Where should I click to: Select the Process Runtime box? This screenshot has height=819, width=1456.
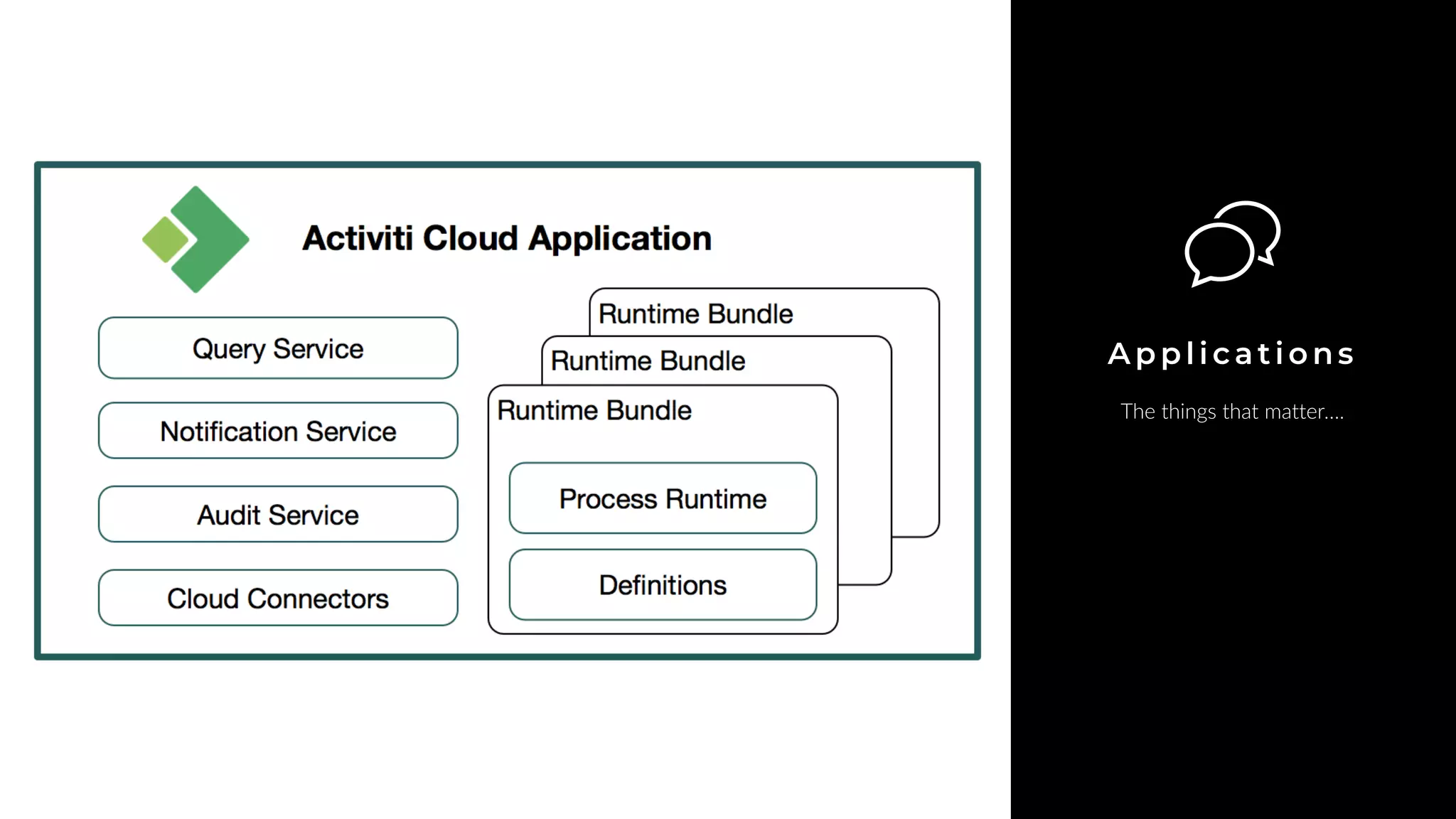pyautogui.click(x=663, y=498)
